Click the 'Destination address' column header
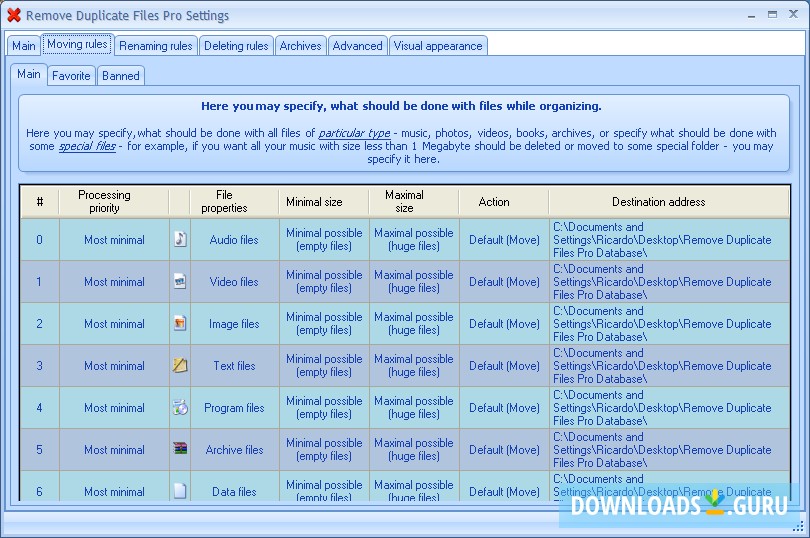 tap(669, 202)
